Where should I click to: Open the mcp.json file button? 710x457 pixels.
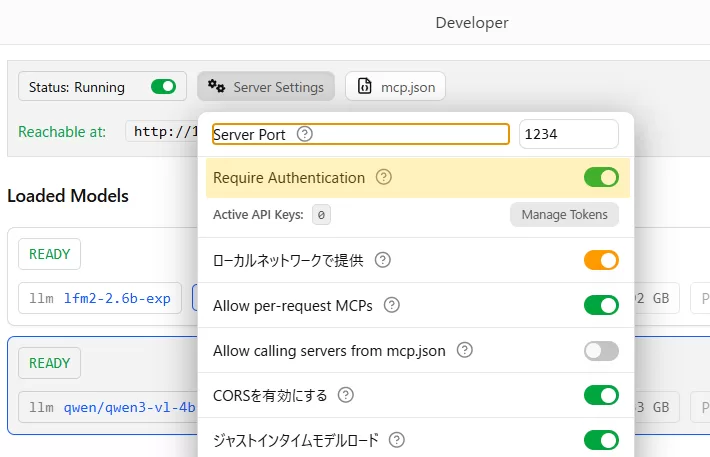point(396,87)
